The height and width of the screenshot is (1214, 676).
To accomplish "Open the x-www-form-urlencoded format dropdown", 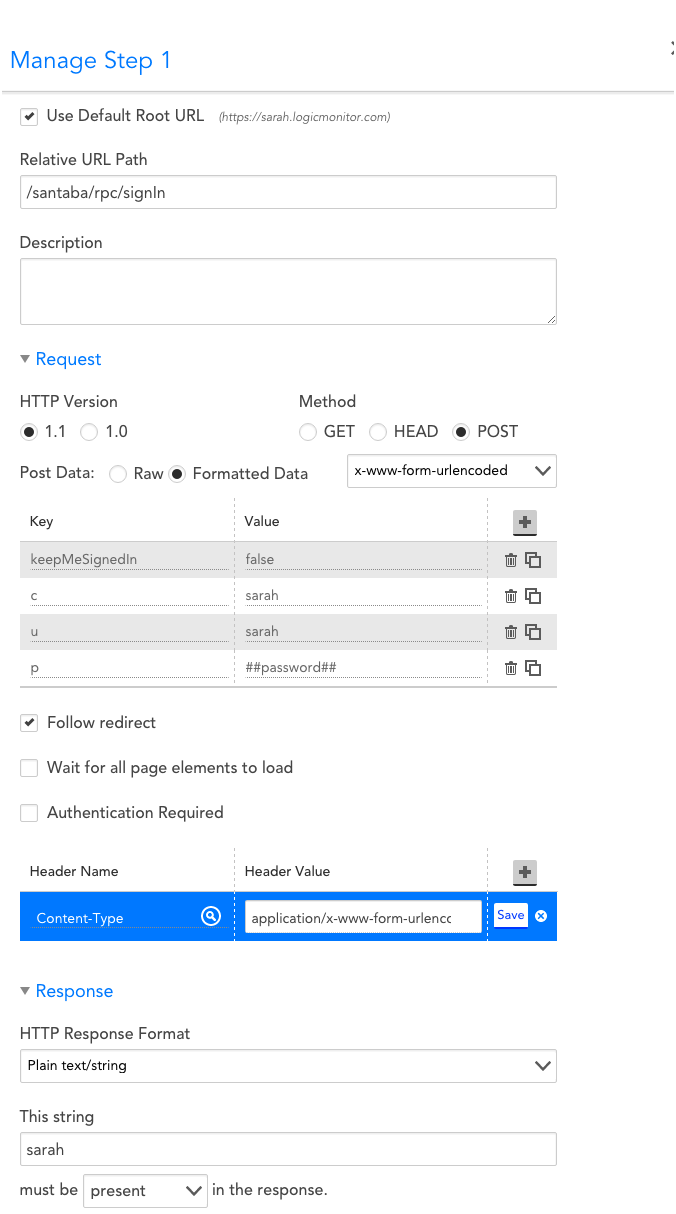I will point(451,471).
